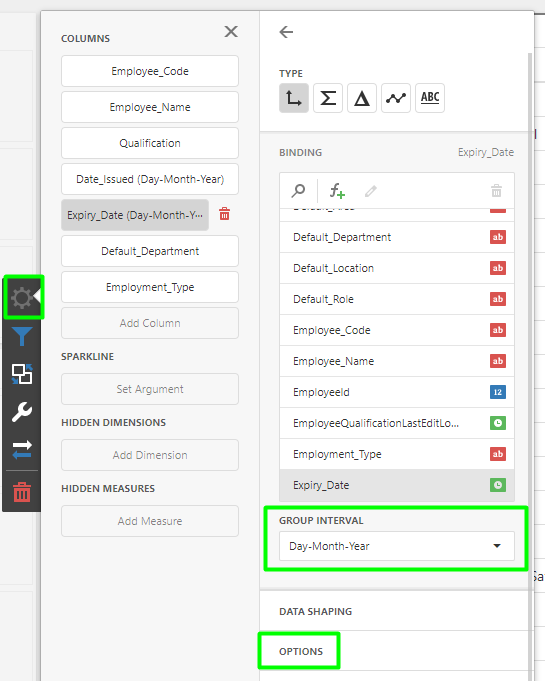Image resolution: width=545 pixels, height=681 pixels.
Task: Click Add Dimension under Hidden Dimensions
Action: click(150, 456)
